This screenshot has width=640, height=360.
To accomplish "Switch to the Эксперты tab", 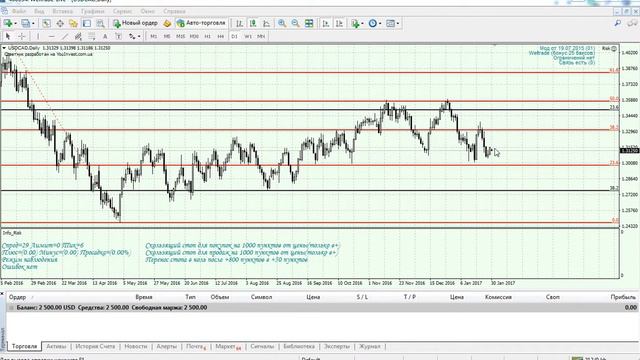I will click(x=337, y=346).
